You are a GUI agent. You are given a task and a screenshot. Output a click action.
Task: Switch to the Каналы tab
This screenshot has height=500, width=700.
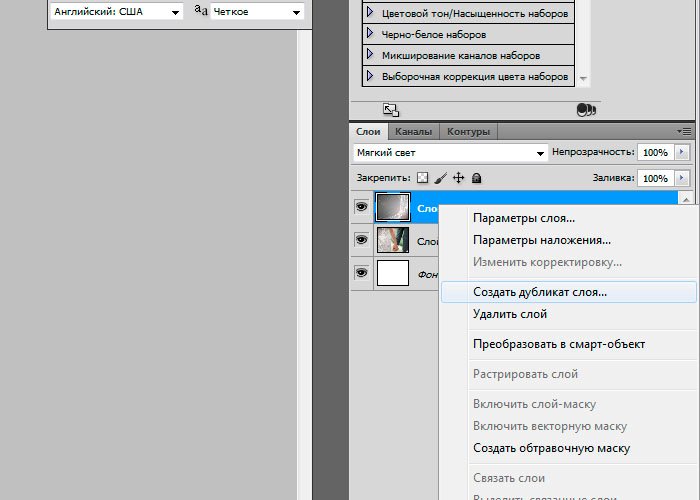coord(413,131)
